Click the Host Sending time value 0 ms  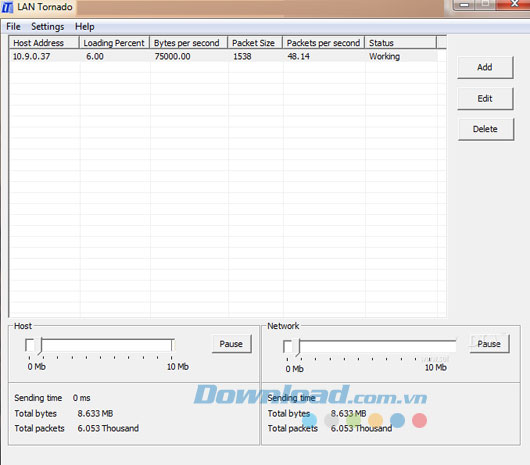pyautogui.click(x=81, y=398)
